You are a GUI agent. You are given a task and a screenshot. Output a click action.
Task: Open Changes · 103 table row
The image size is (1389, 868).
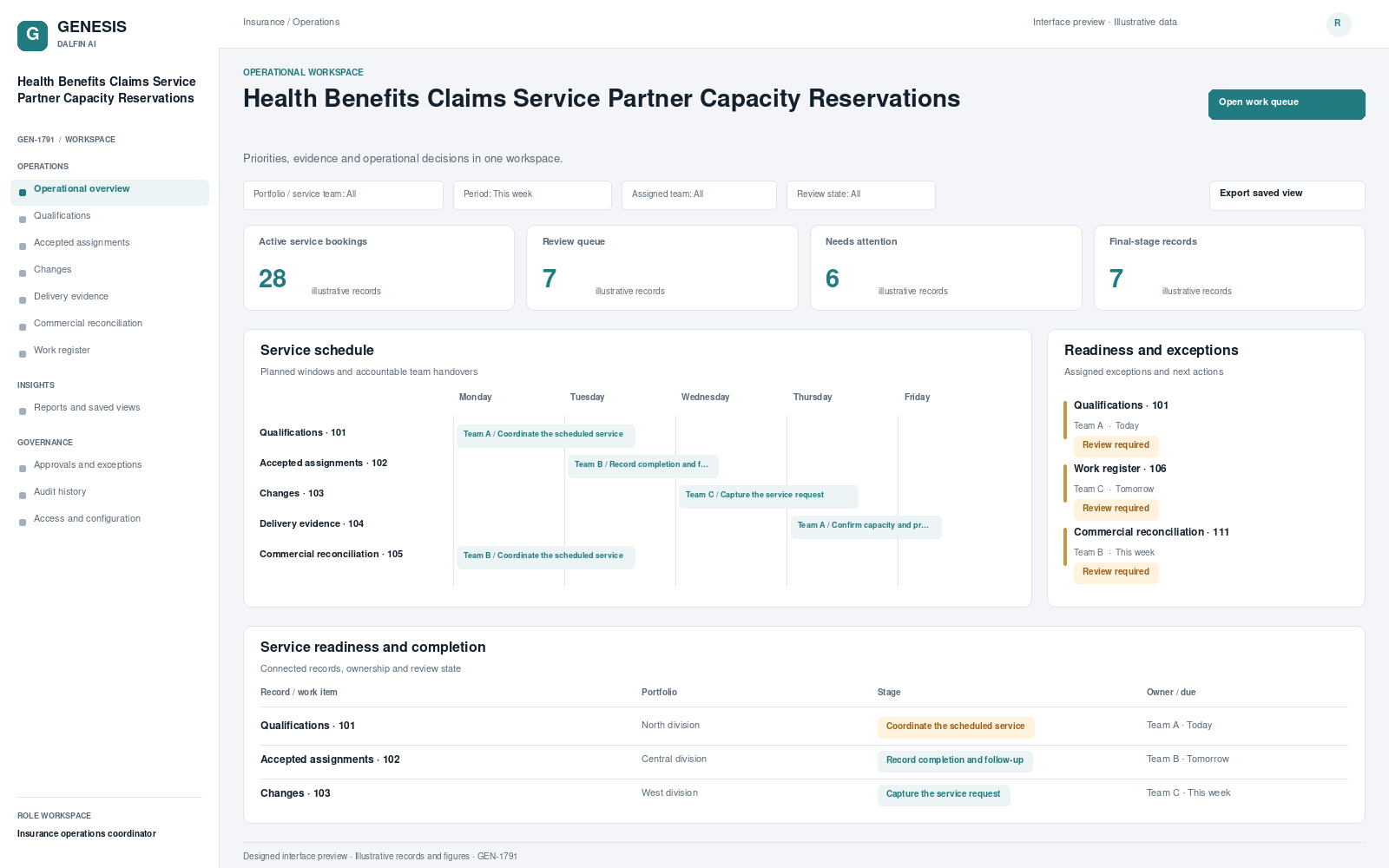(x=804, y=794)
